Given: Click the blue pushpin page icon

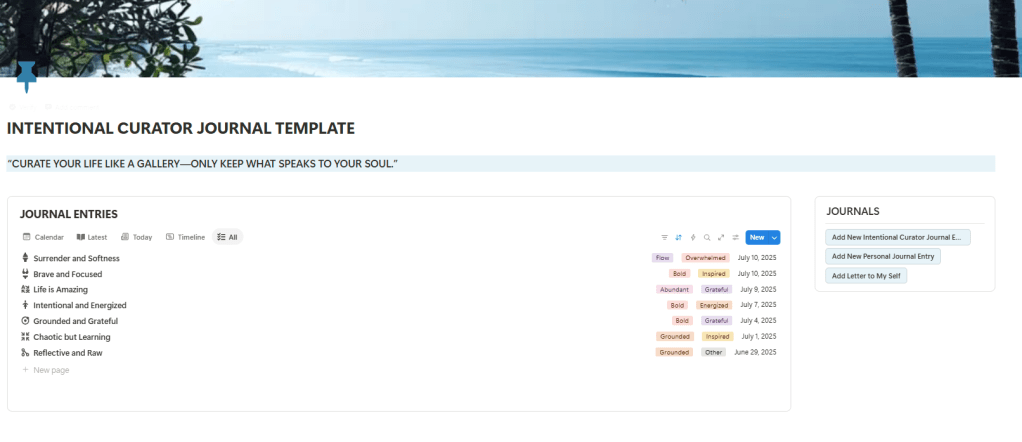Looking at the screenshot, I should pos(25,73).
